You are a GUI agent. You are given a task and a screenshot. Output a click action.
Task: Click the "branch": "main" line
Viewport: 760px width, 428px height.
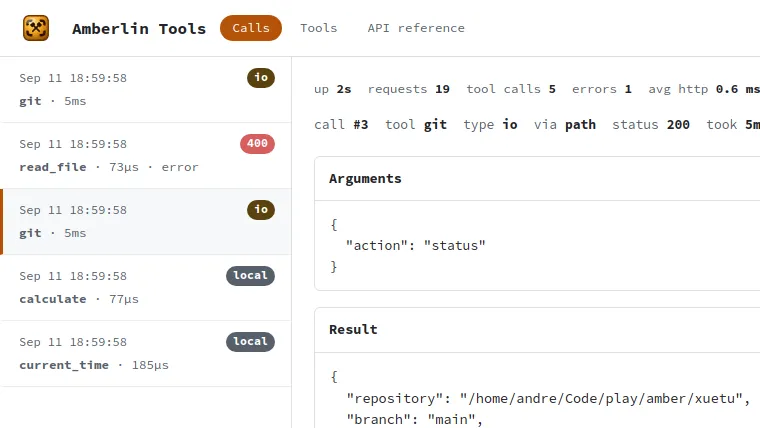pyautogui.click(x=415, y=419)
